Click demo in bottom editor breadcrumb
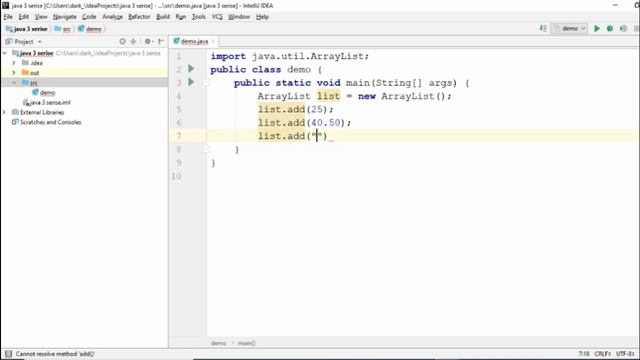This screenshot has height=360, width=640. click(x=218, y=343)
